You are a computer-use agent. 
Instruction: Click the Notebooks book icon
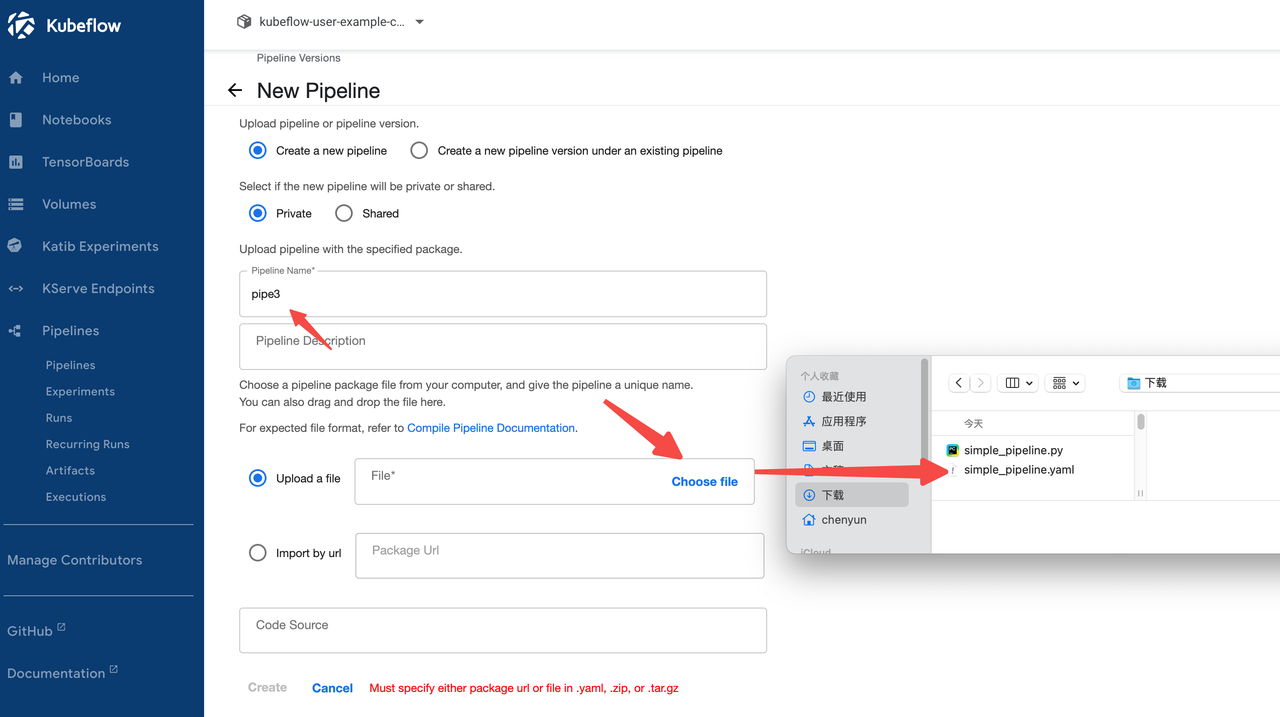click(x=15, y=120)
